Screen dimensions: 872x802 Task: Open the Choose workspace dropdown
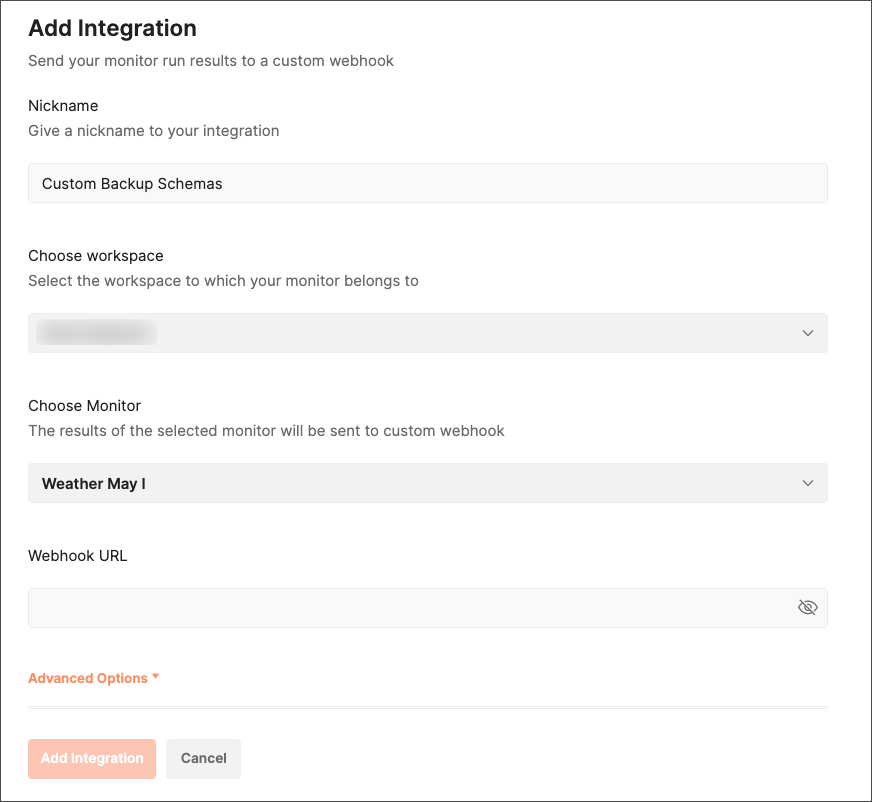(427, 333)
